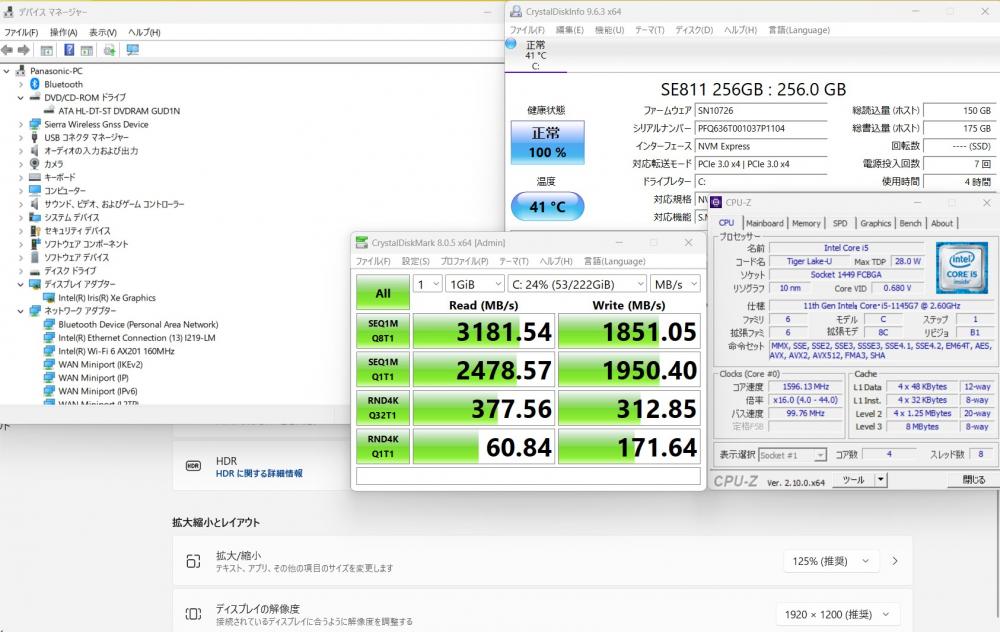Viewport: 1000px width, 632px height.
Task: Open the Socket #1 dropdown in CPU-Z
Action: pos(792,455)
